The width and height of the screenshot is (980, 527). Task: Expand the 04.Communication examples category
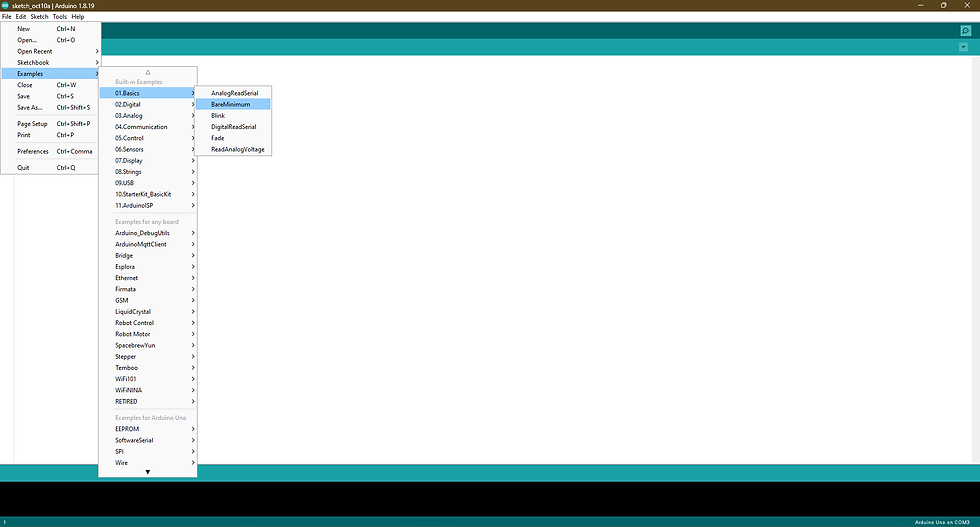148,127
